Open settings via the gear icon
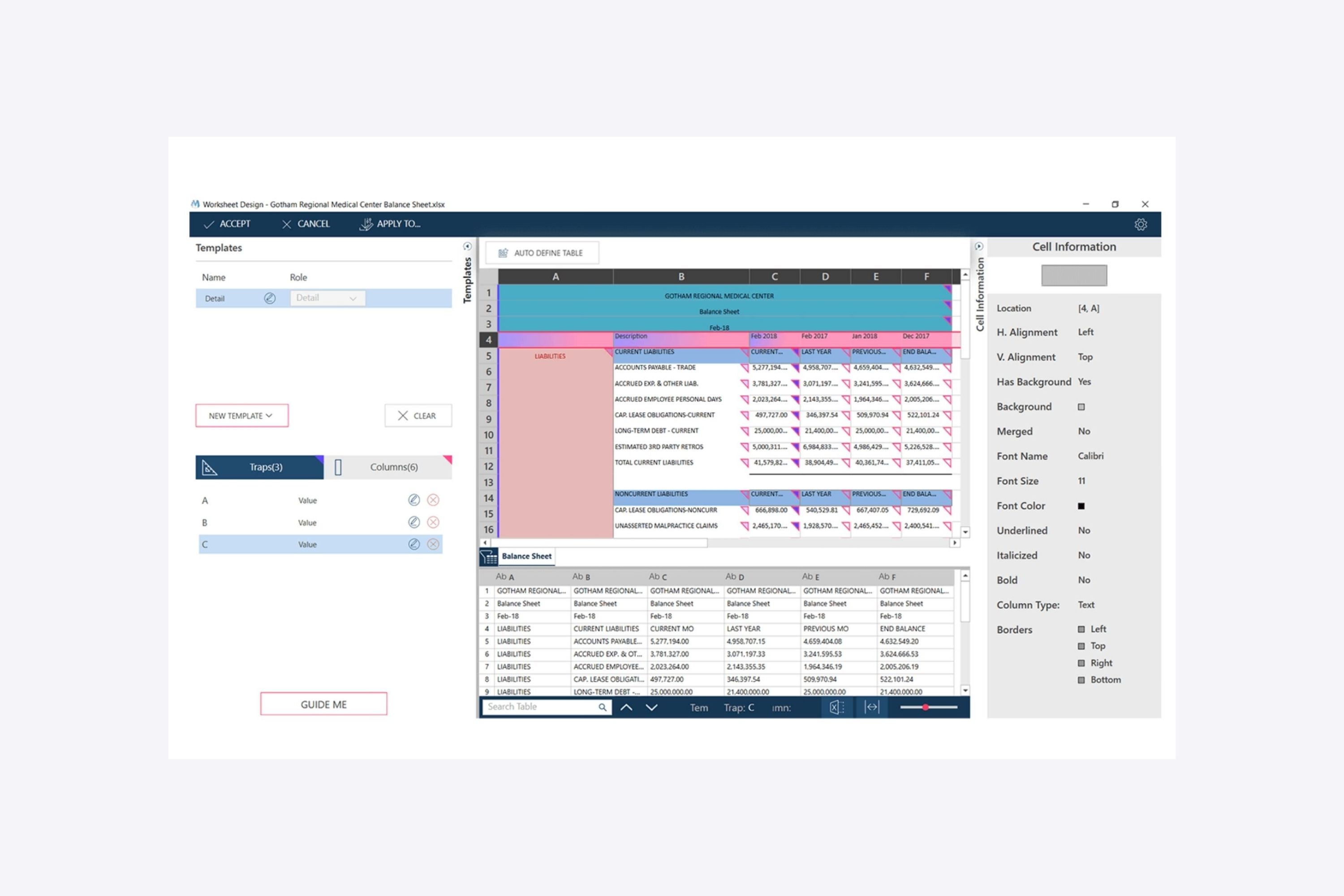Viewport: 1344px width, 896px height. point(1141,224)
